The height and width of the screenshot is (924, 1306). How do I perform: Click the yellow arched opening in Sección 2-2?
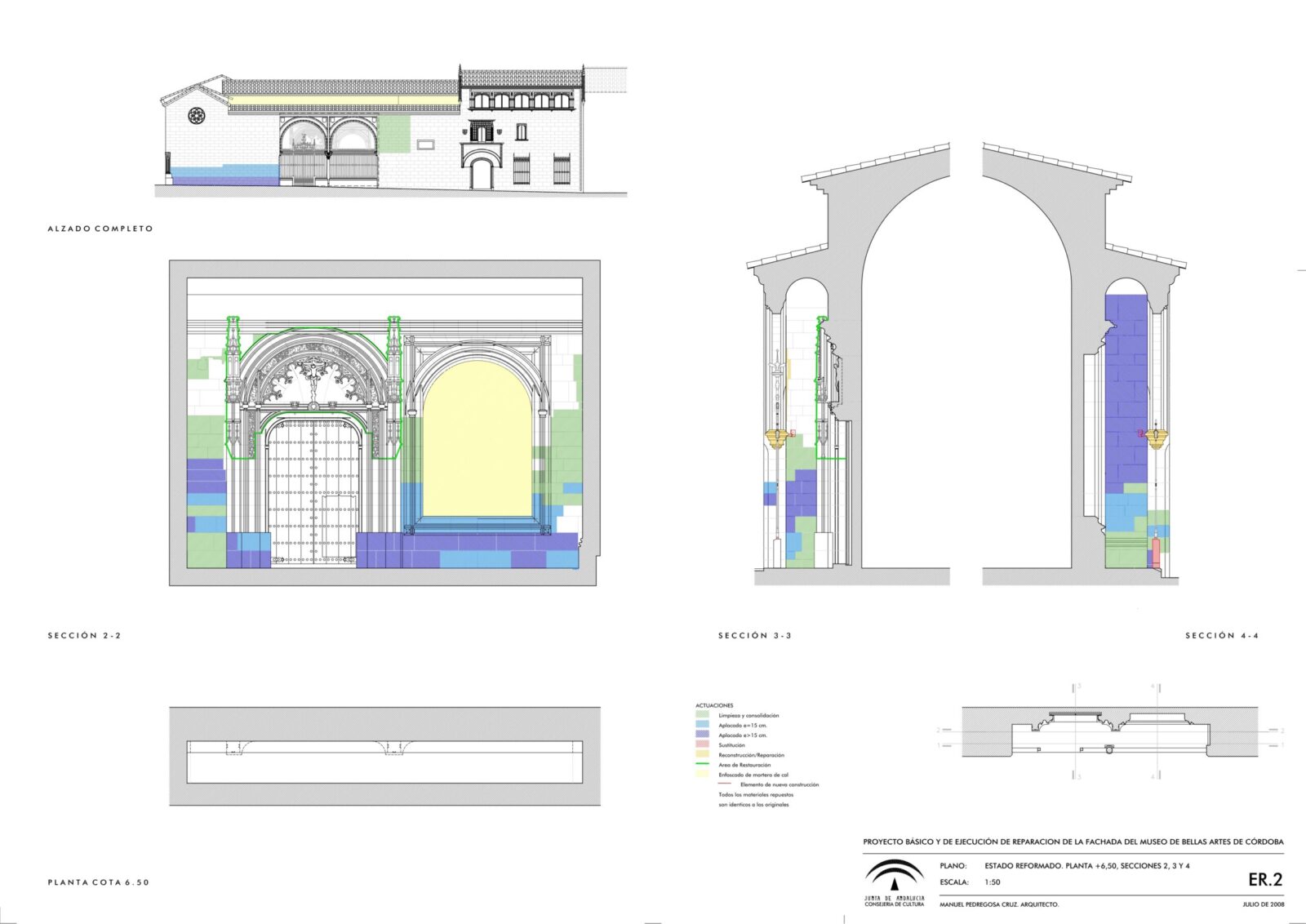[x=478, y=441]
